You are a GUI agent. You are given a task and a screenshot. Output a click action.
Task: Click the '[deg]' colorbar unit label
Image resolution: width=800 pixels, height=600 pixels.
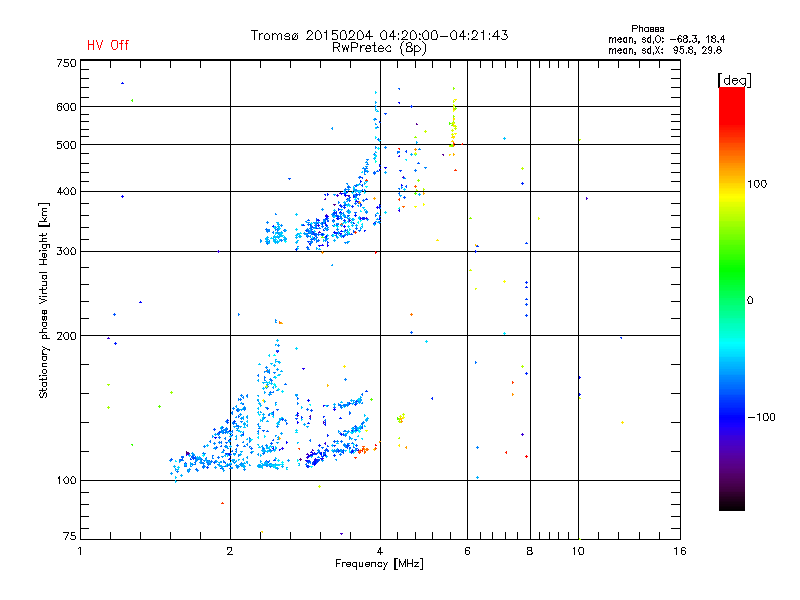tap(734, 80)
